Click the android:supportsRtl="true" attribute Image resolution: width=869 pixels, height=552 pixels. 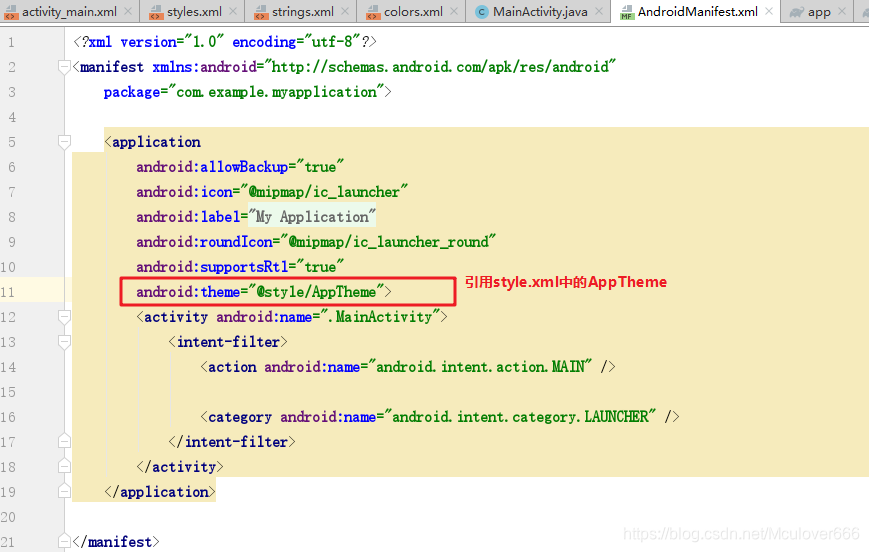tap(240, 267)
